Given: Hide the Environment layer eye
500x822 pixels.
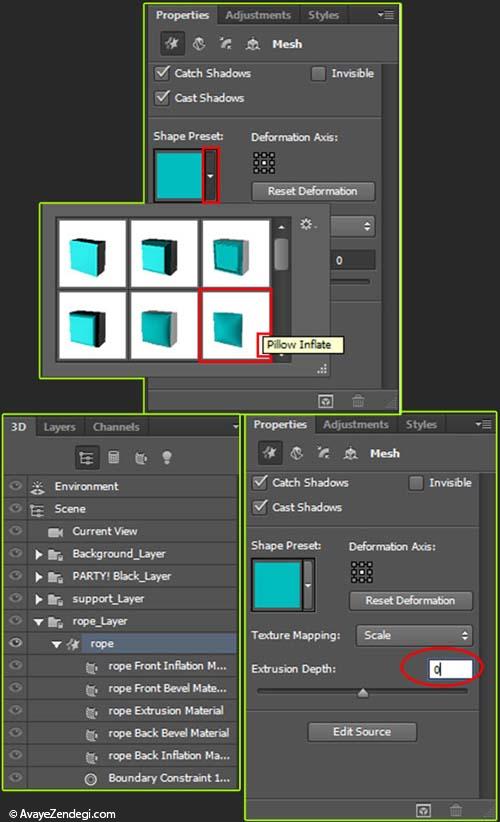Looking at the screenshot, I should pyautogui.click(x=16, y=486).
